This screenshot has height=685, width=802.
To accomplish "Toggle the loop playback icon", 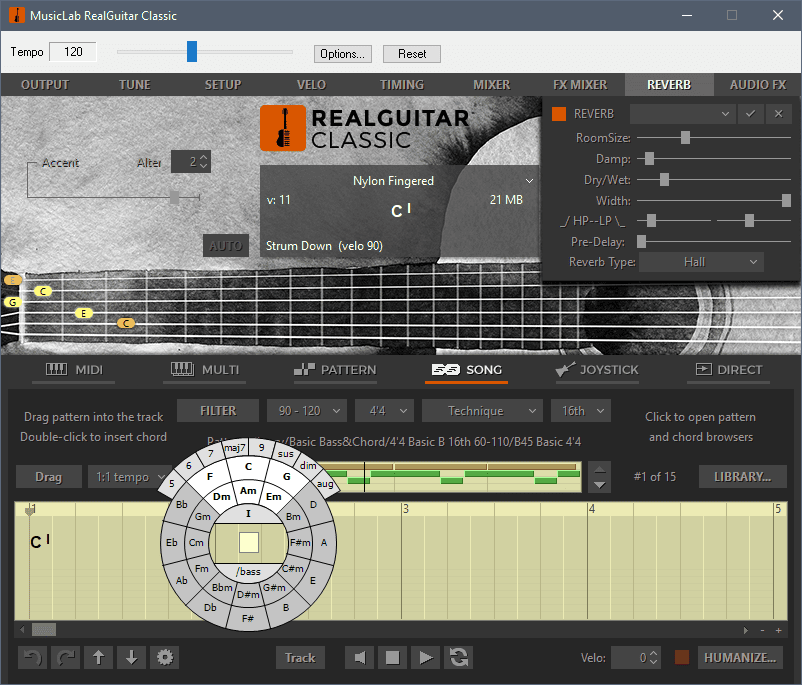I will (459, 657).
